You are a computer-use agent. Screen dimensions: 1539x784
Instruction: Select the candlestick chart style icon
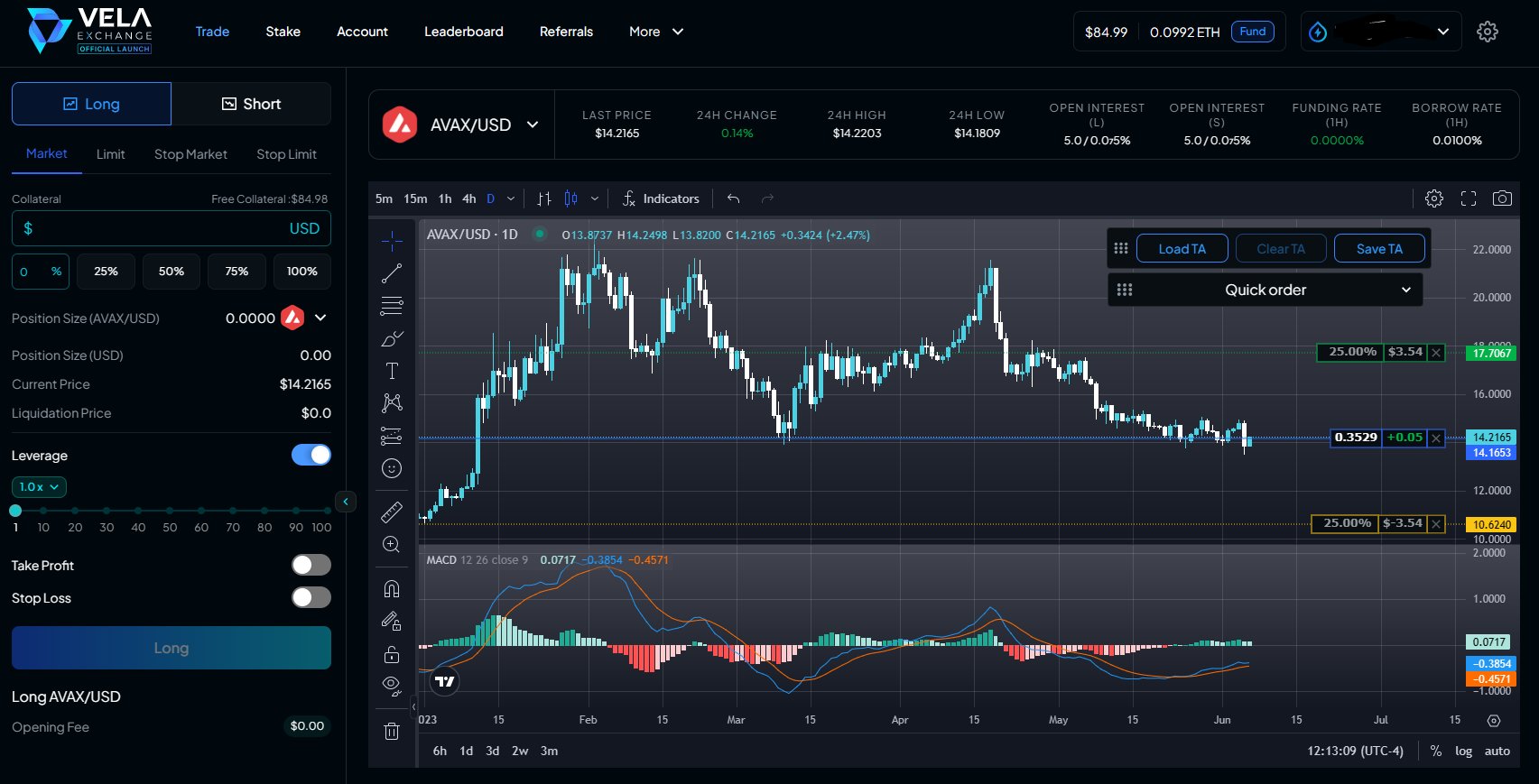(570, 198)
